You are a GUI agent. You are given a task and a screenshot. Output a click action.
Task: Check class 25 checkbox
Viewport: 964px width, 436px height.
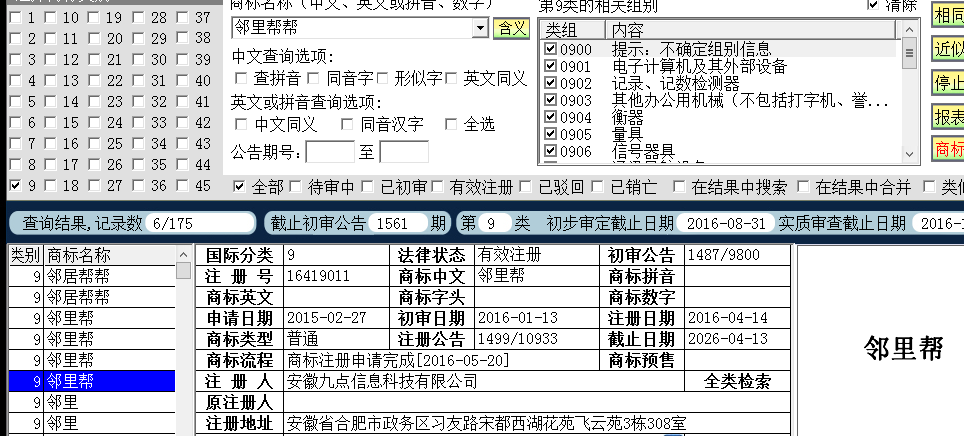tap(93, 144)
